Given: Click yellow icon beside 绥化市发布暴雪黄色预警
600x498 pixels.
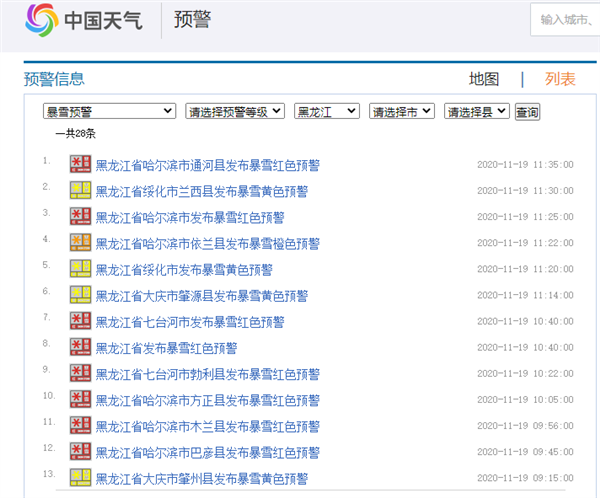Looking at the screenshot, I should coord(80,268).
